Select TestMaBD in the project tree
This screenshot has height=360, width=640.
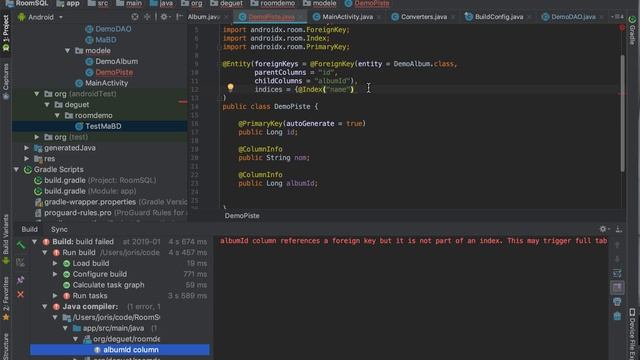tap(103, 126)
